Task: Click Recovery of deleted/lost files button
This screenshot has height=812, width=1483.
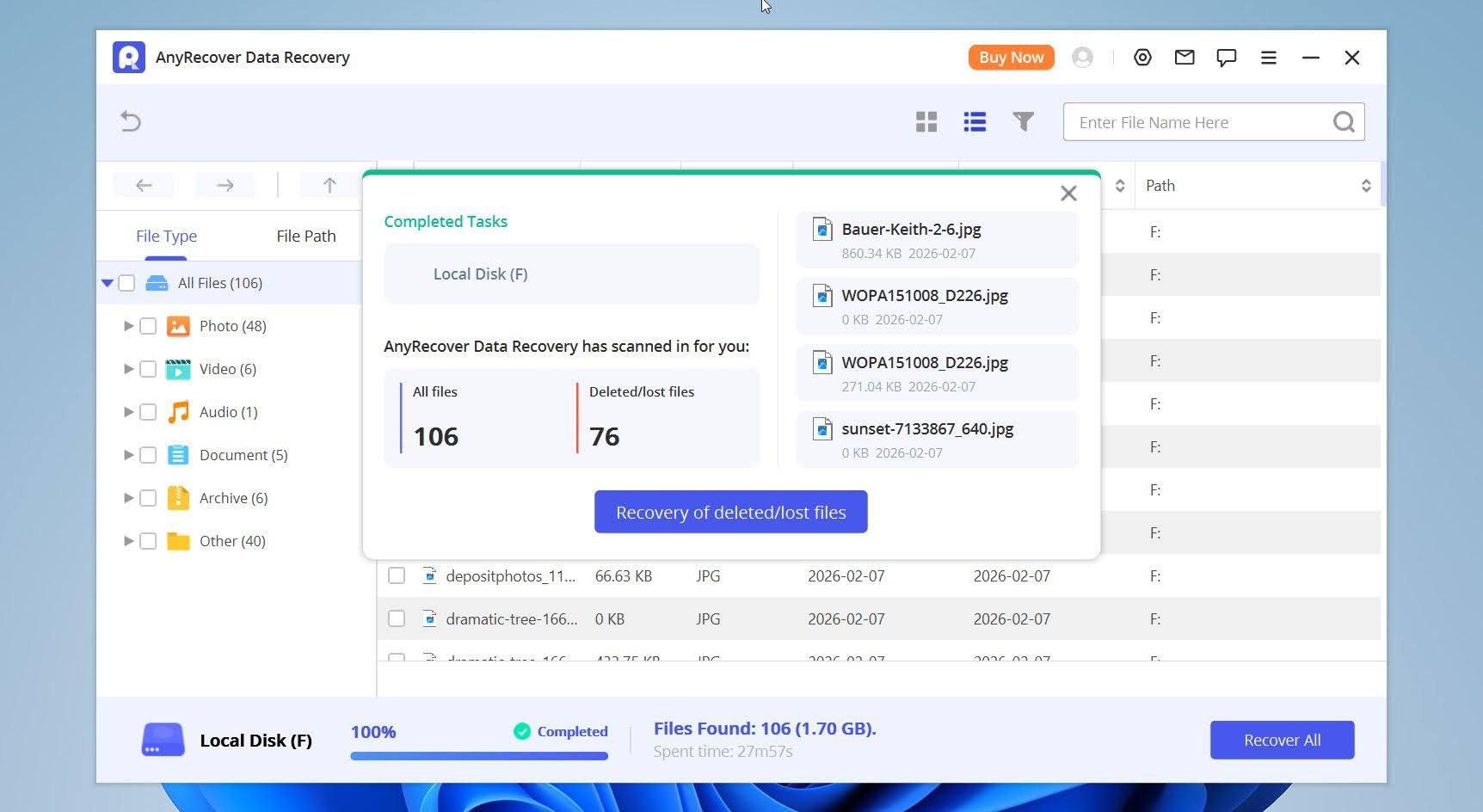Action: [x=730, y=512]
